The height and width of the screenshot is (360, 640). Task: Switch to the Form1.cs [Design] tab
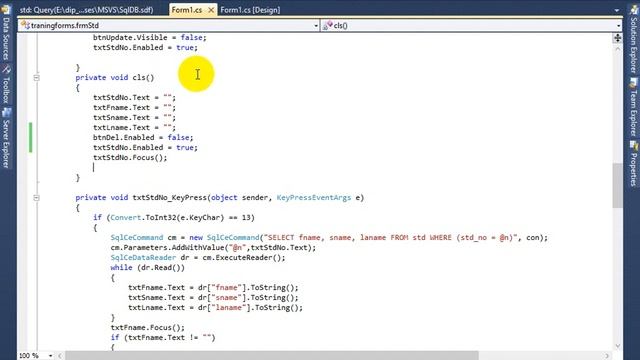[250, 10]
